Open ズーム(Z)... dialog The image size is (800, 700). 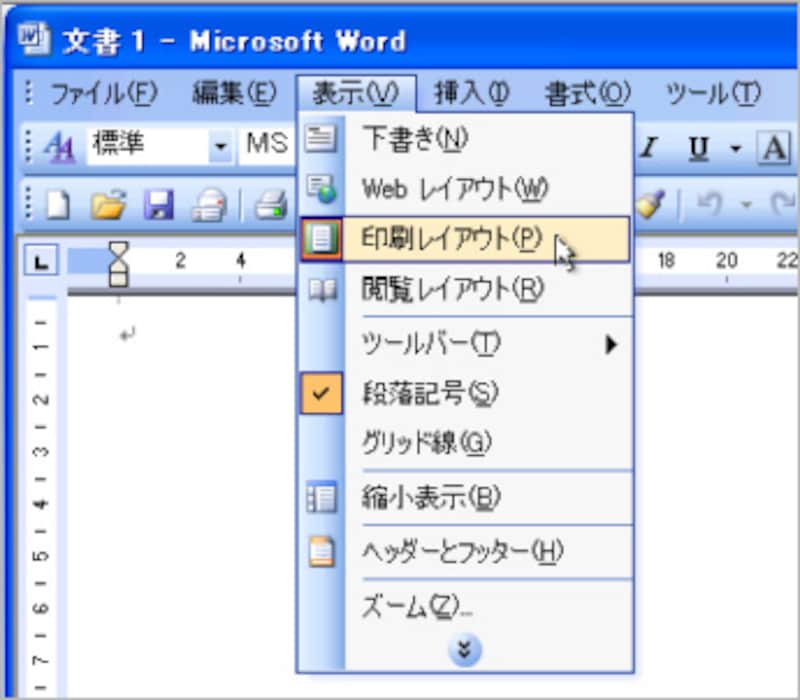pyautogui.click(x=465, y=607)
